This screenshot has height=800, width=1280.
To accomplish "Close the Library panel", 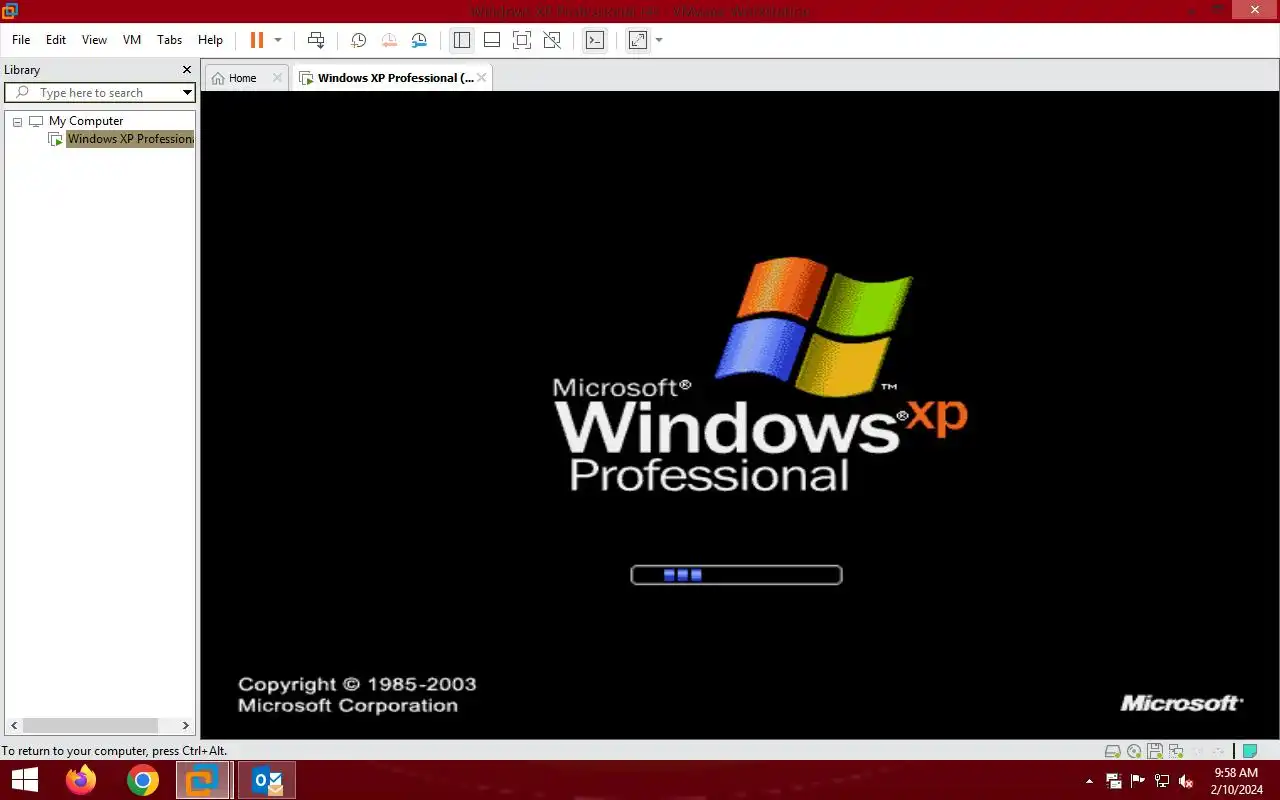I will pyautogui.click(x=186, y=70).
